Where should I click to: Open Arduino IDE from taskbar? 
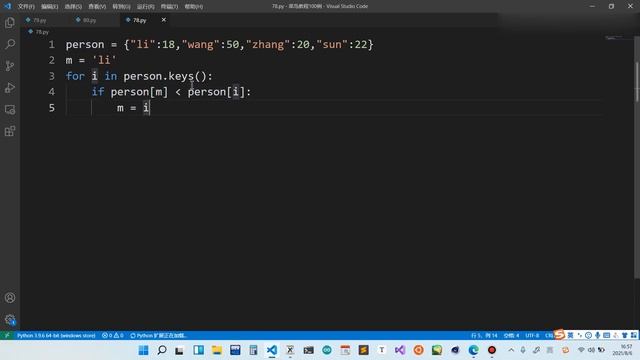tap(327, 350)
